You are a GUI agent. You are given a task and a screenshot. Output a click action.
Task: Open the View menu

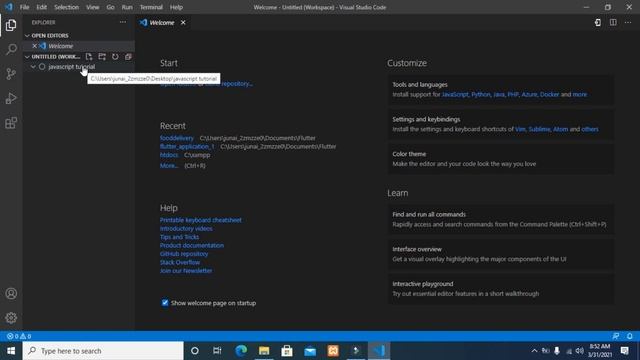pyautogui.click(x=92, y=7)
